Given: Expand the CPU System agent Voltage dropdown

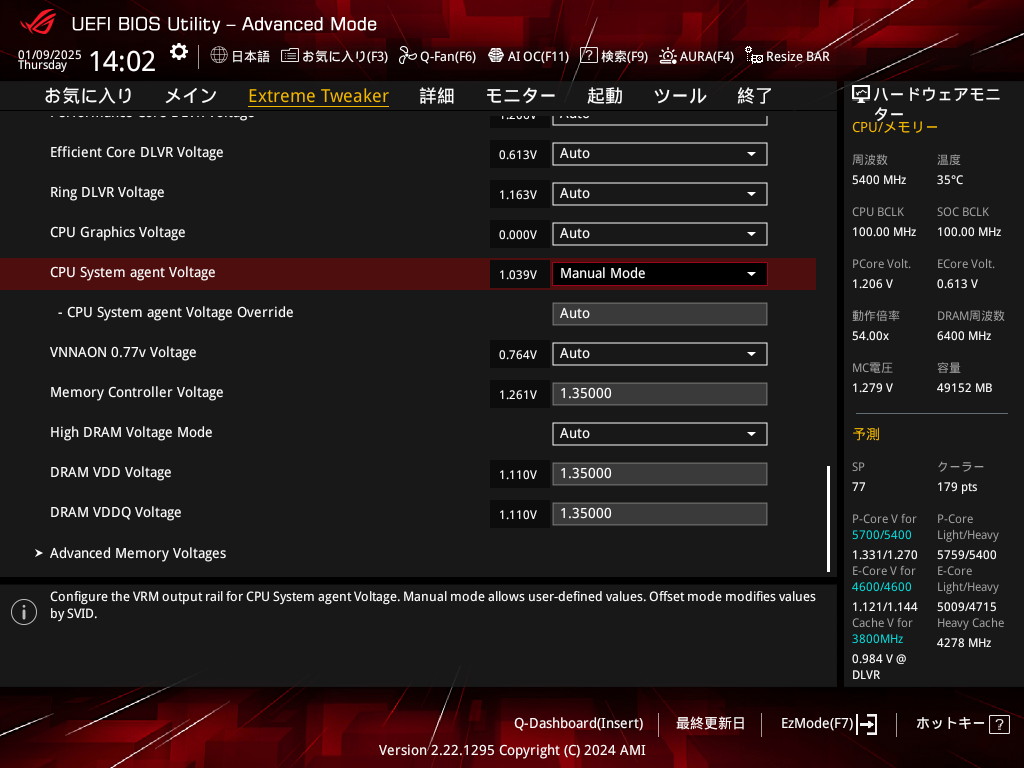Looking at the screenshot, I should [659, 274].
